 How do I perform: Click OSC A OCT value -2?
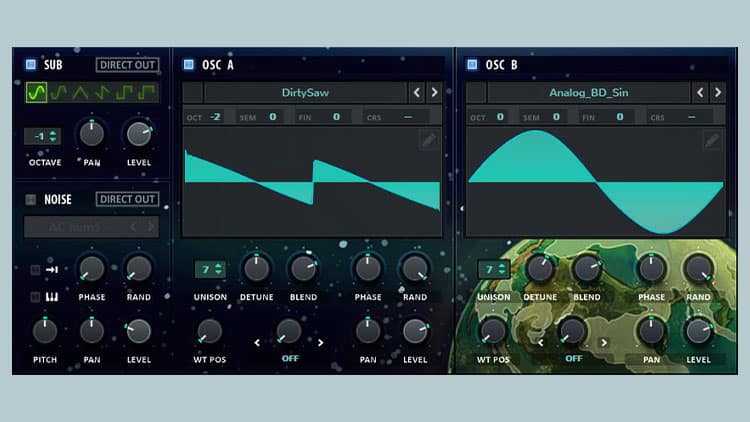[x=216, y=117]
